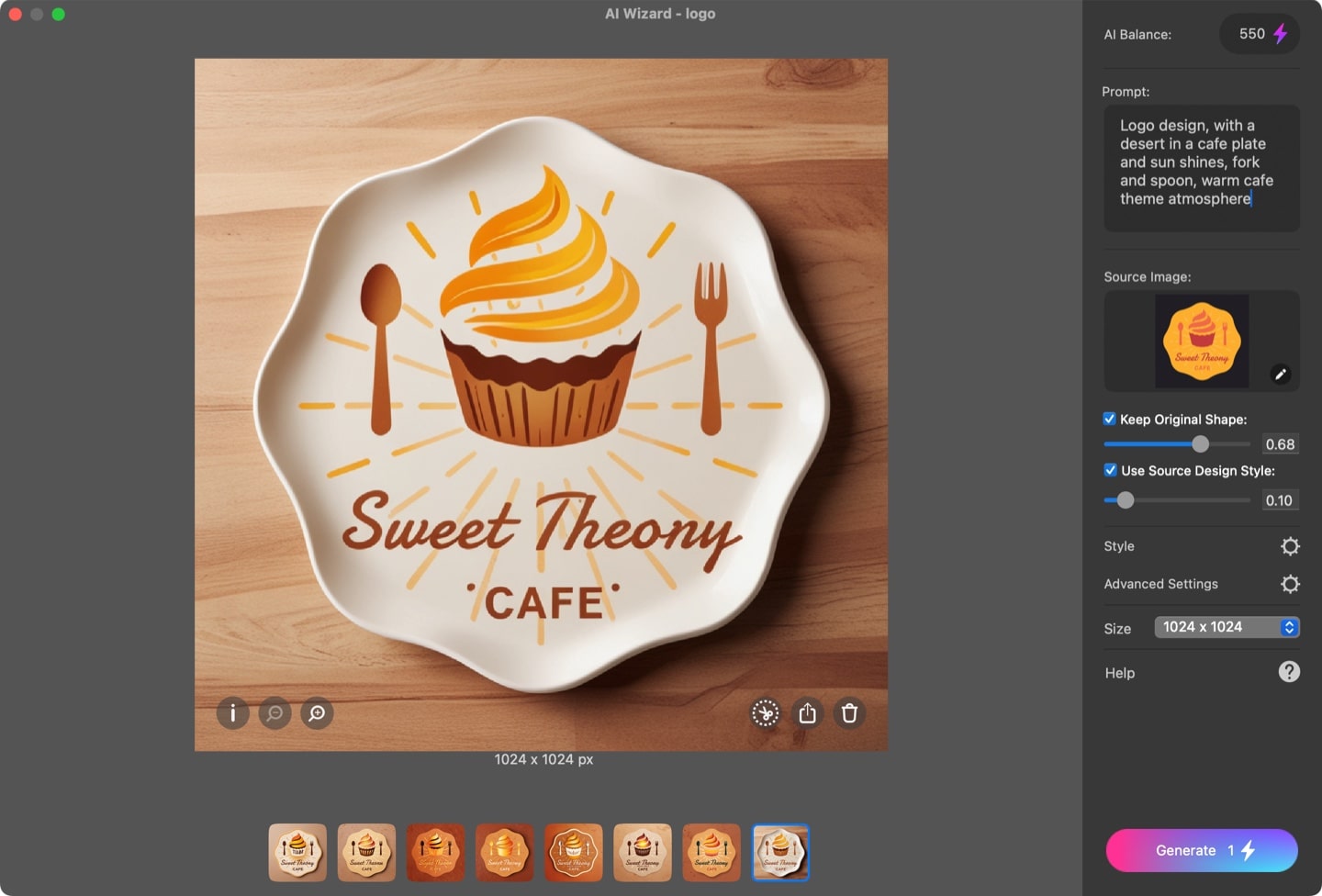Click the Help question mark icon
This screenshot has width=1322, height=896.
point(1289,671)
